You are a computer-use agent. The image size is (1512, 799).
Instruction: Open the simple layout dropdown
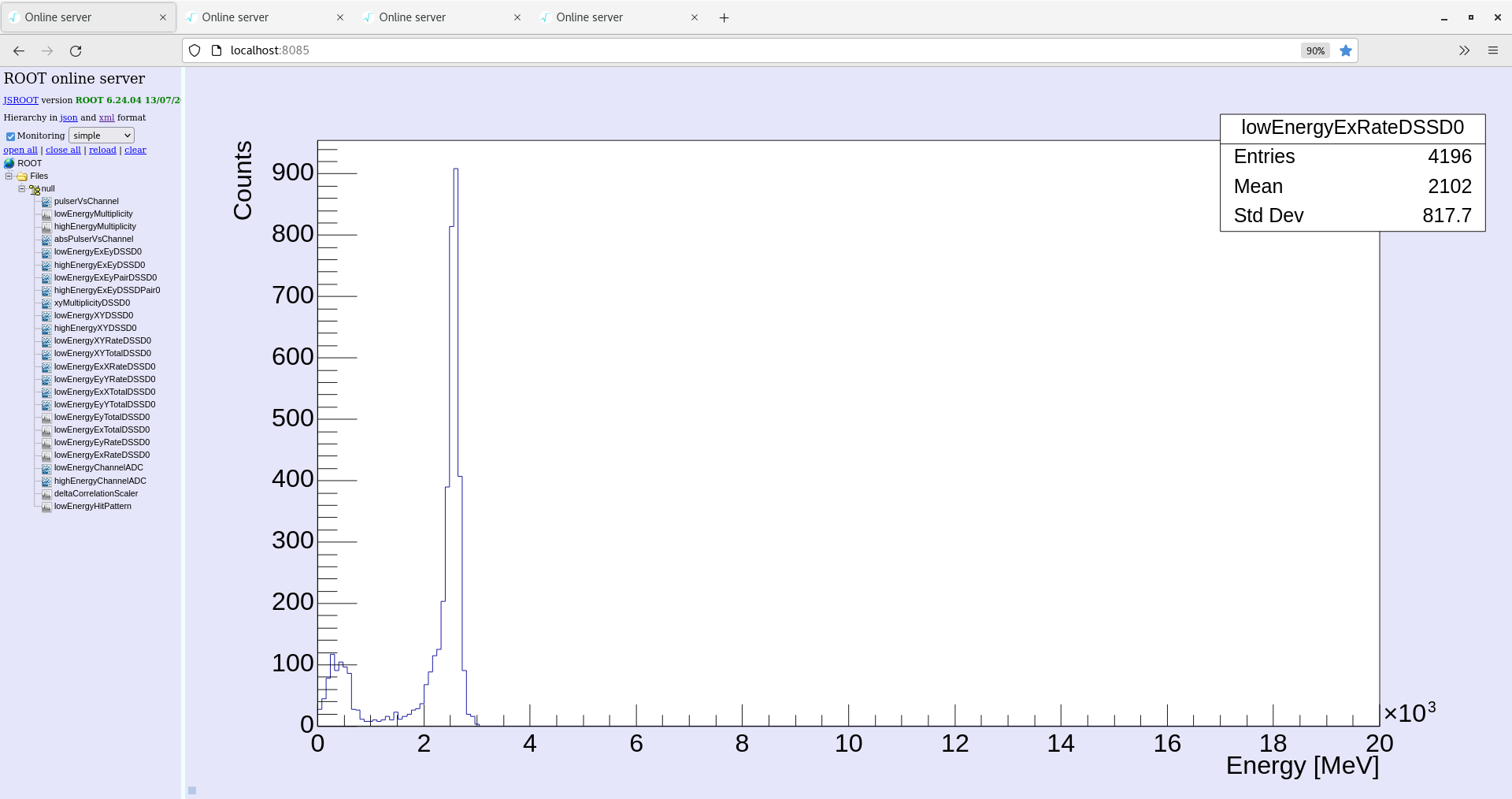(102, 136)
